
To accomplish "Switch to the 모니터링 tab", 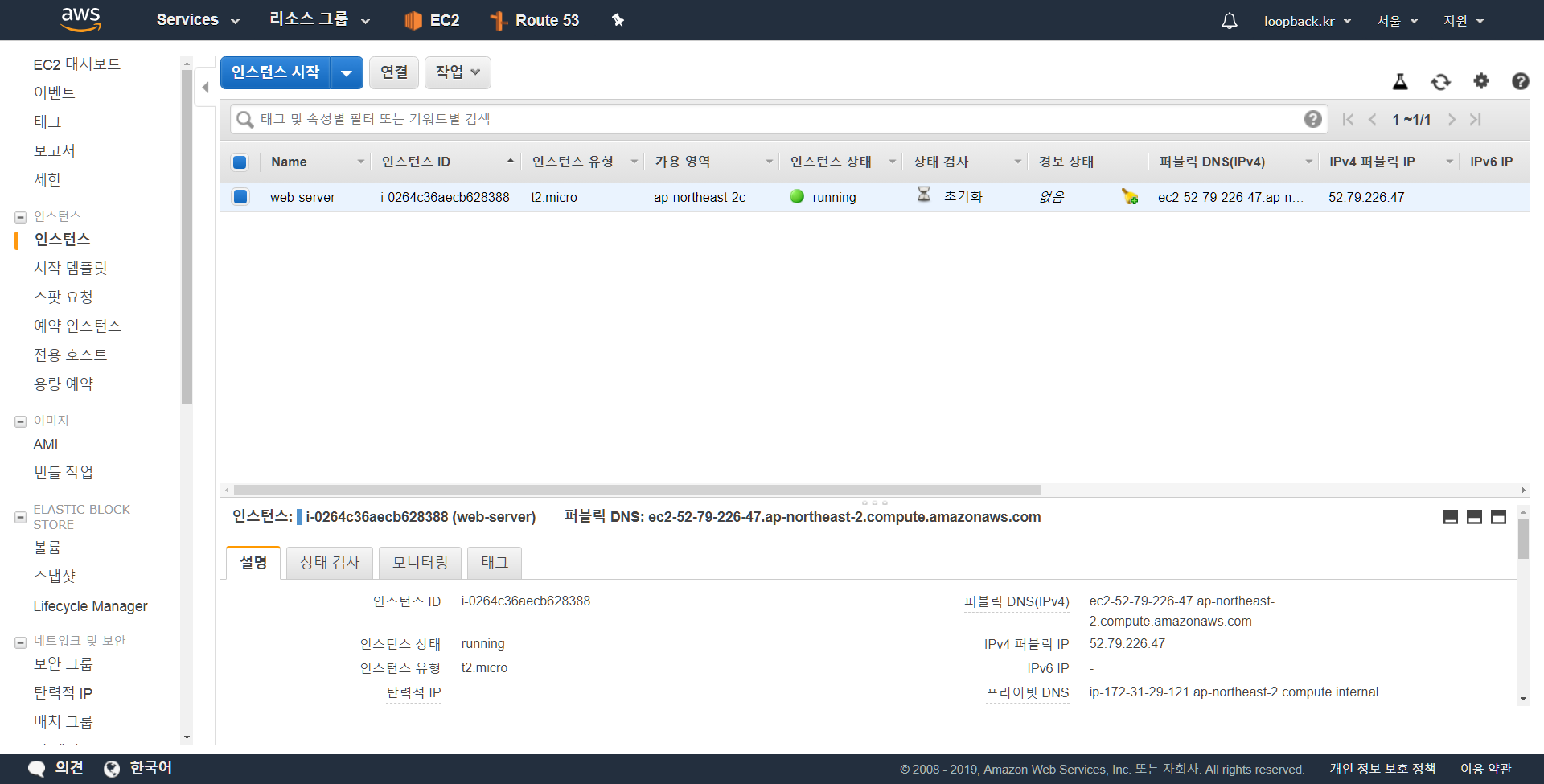I will (420, 563).
